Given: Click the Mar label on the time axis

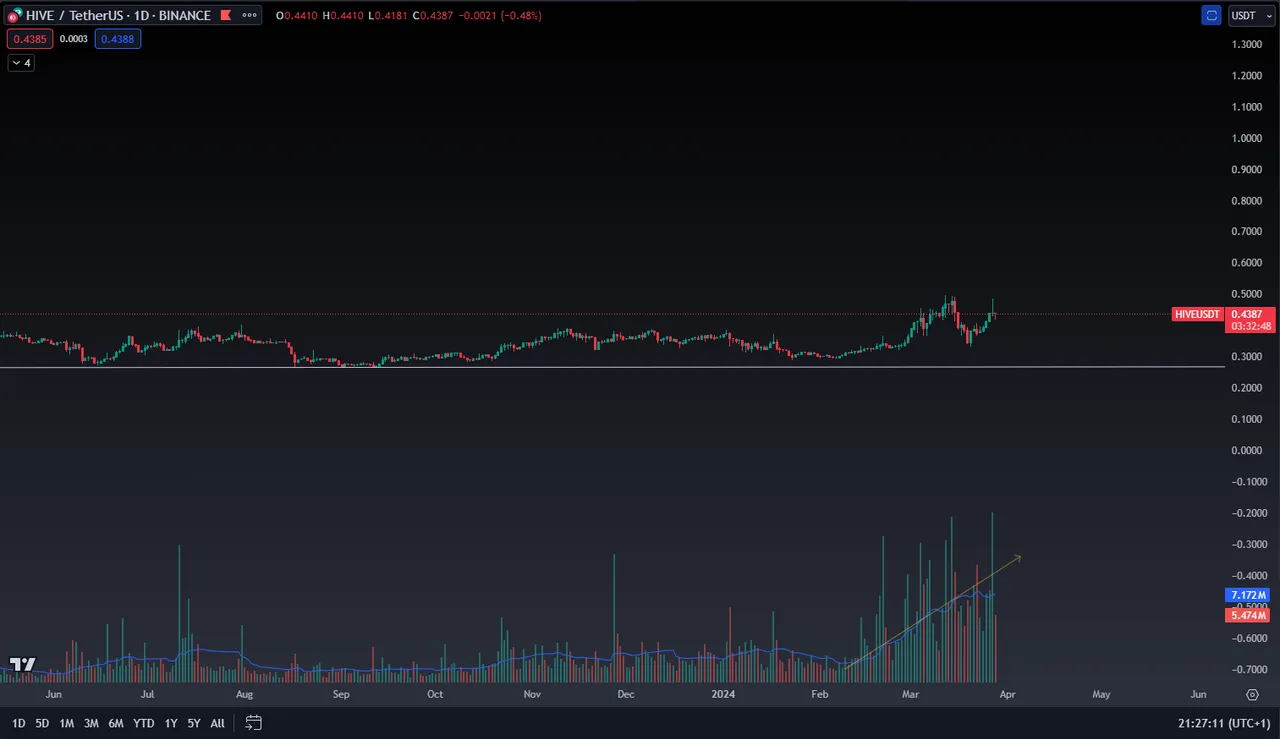Looking at the screenshot, I should [x=911, y=694].
